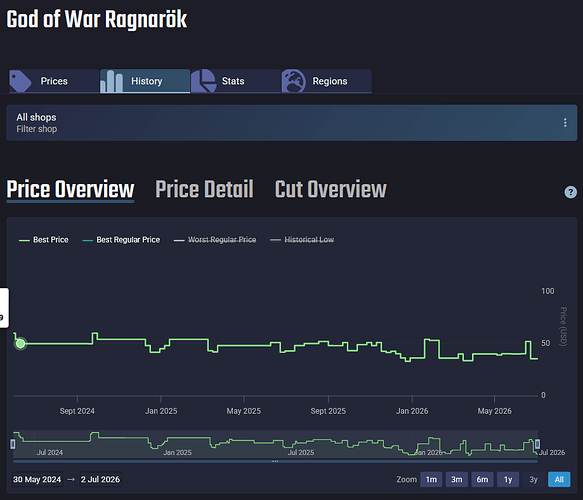Grab the left range navigator handle
The image size is (583, 500).
(x=13, y=444)
